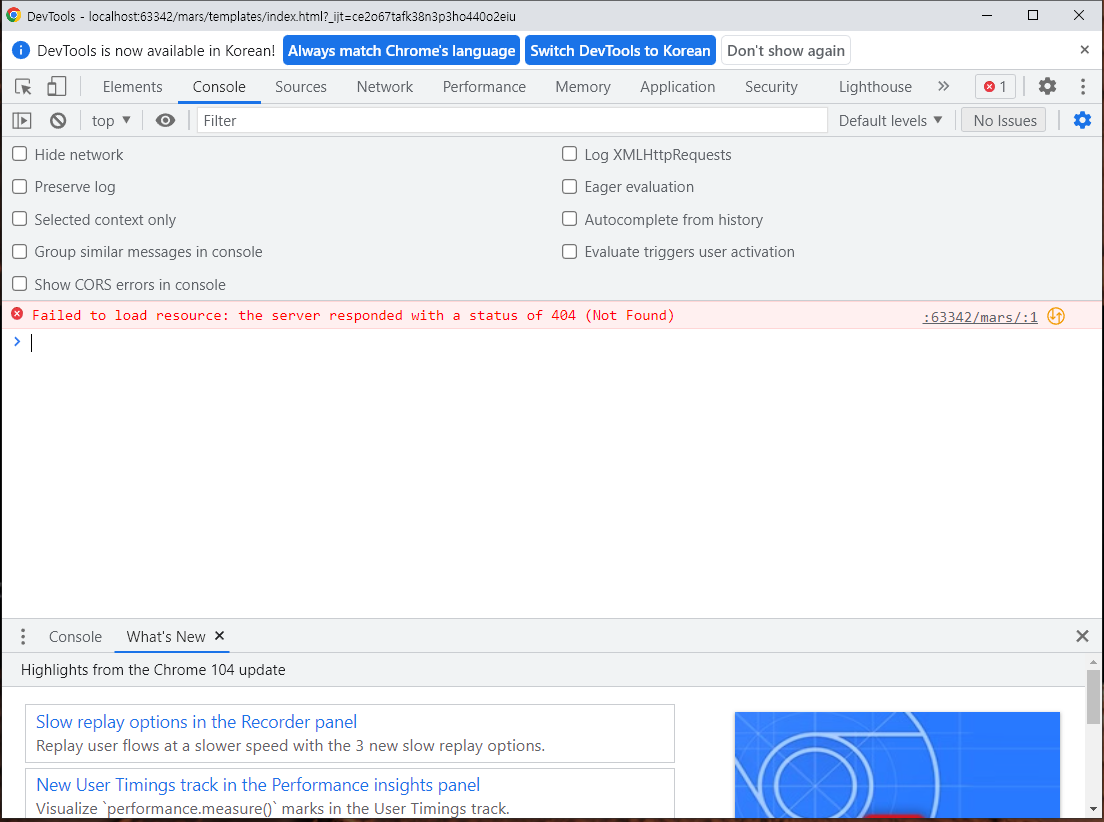Toggle the blue console settings gear
Image resolution: width=1104 pixels, height=822 pixels.
(x=1082, y=120)
